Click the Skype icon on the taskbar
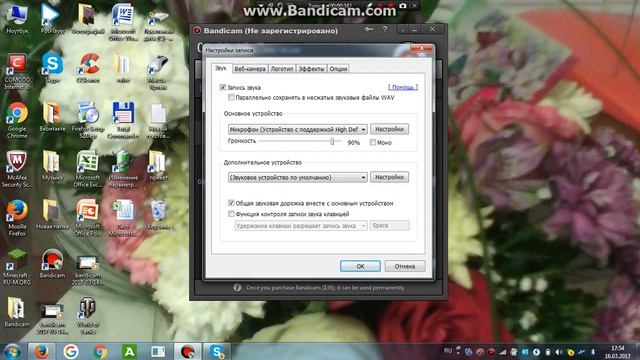This screenshot has width=640, height=360. pyautogui.click(x=216, y=351)
